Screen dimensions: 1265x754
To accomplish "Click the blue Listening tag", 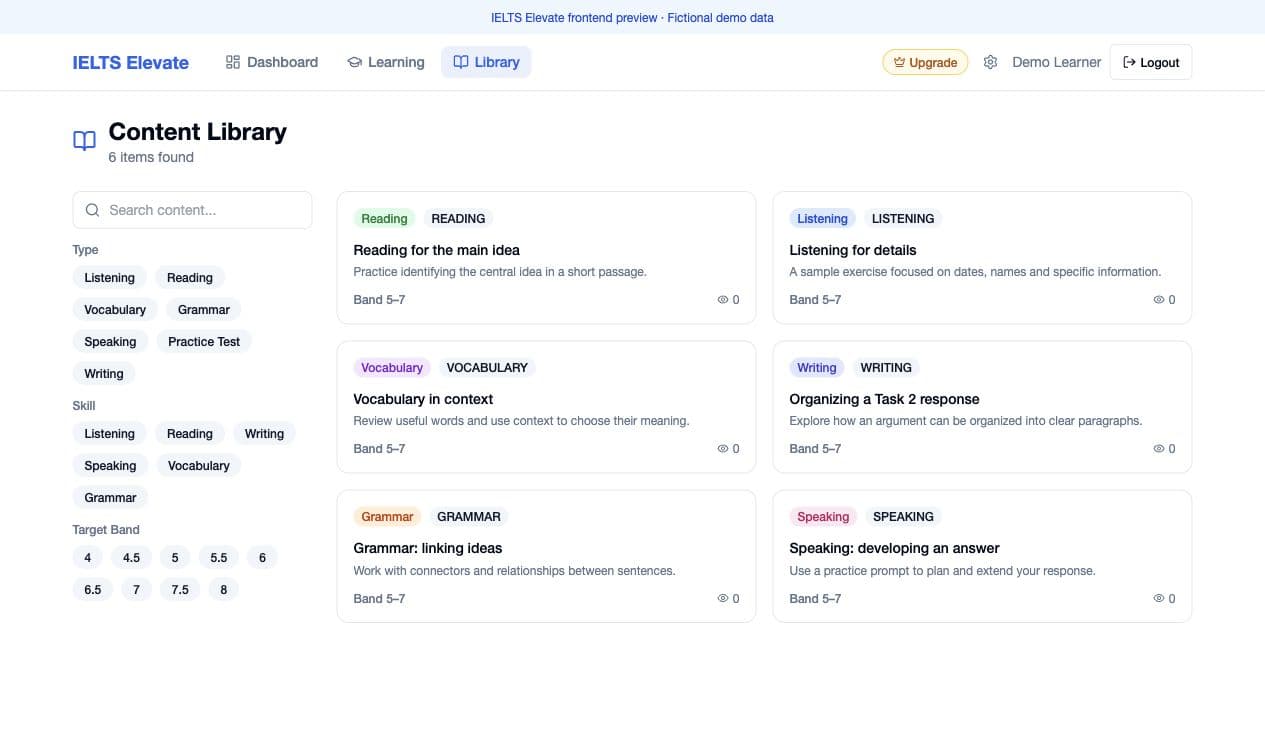I will (822, 219).
